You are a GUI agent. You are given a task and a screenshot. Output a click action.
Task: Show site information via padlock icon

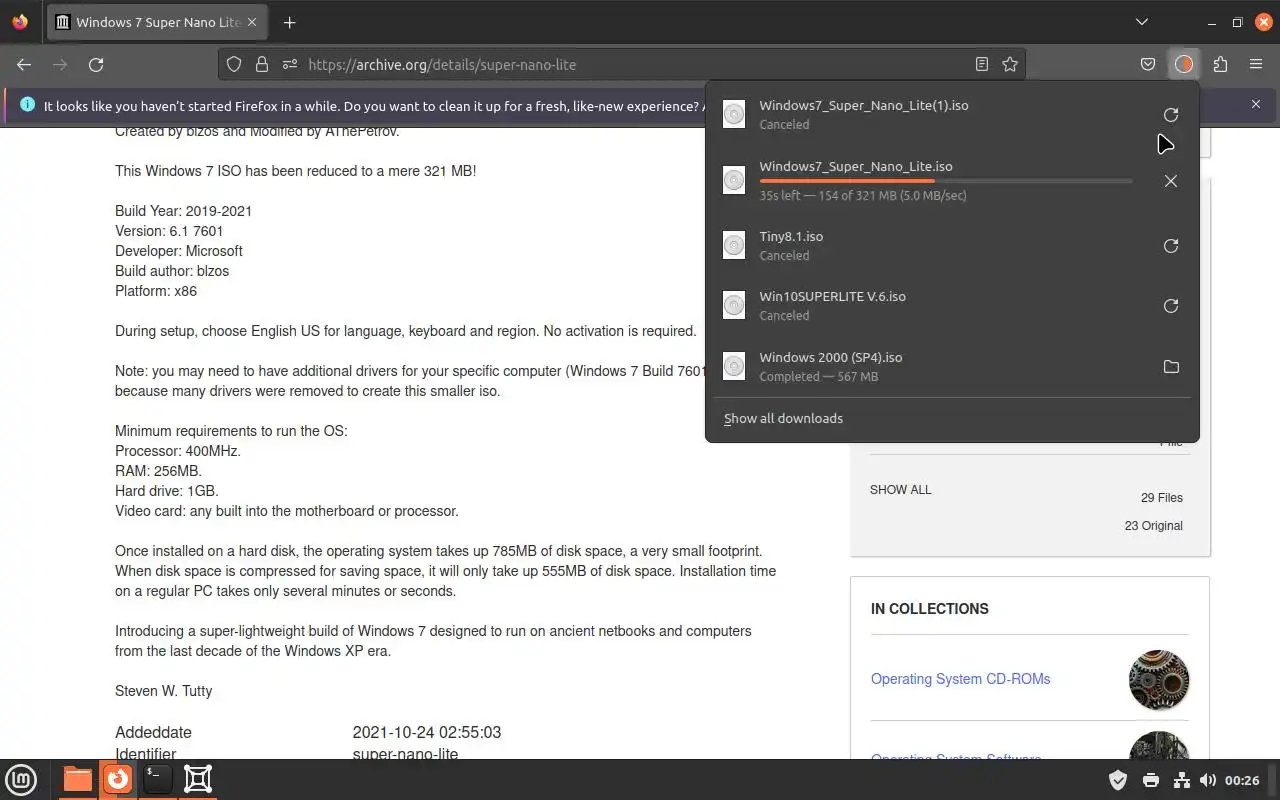pyautogui.click(x=262, y=64)
